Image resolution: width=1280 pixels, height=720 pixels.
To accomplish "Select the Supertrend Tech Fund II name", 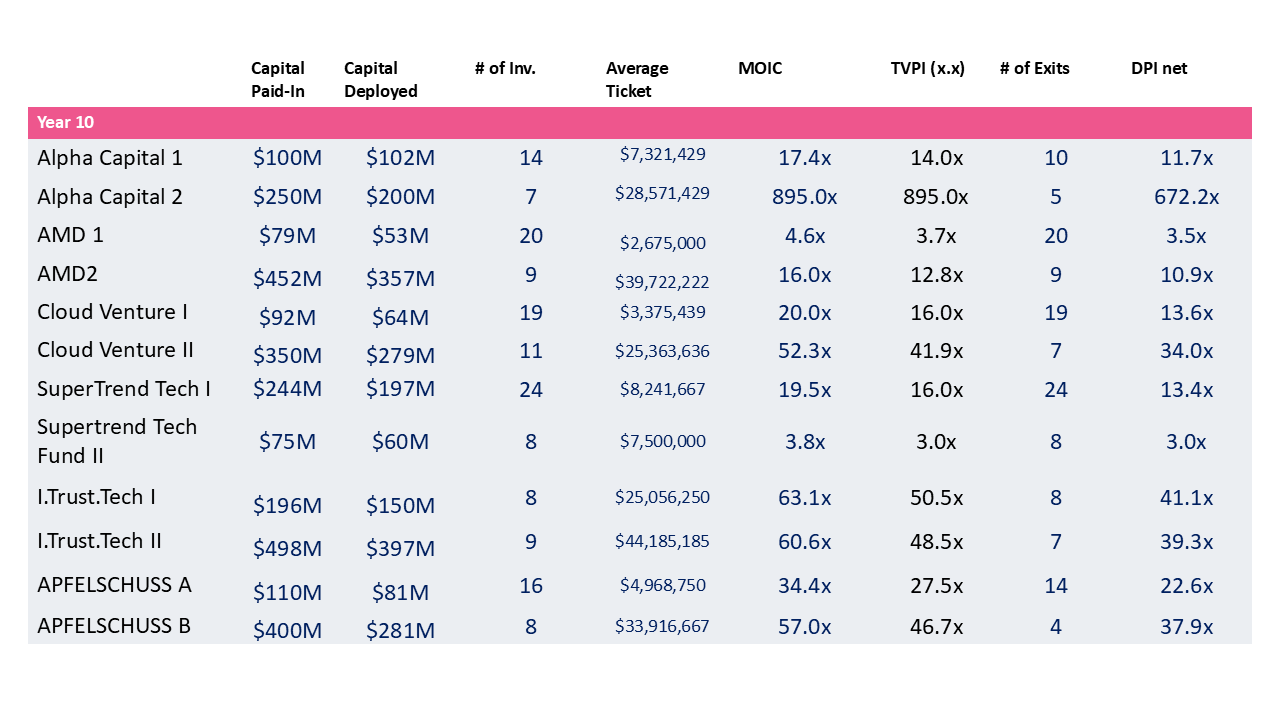I will (117, 441).
